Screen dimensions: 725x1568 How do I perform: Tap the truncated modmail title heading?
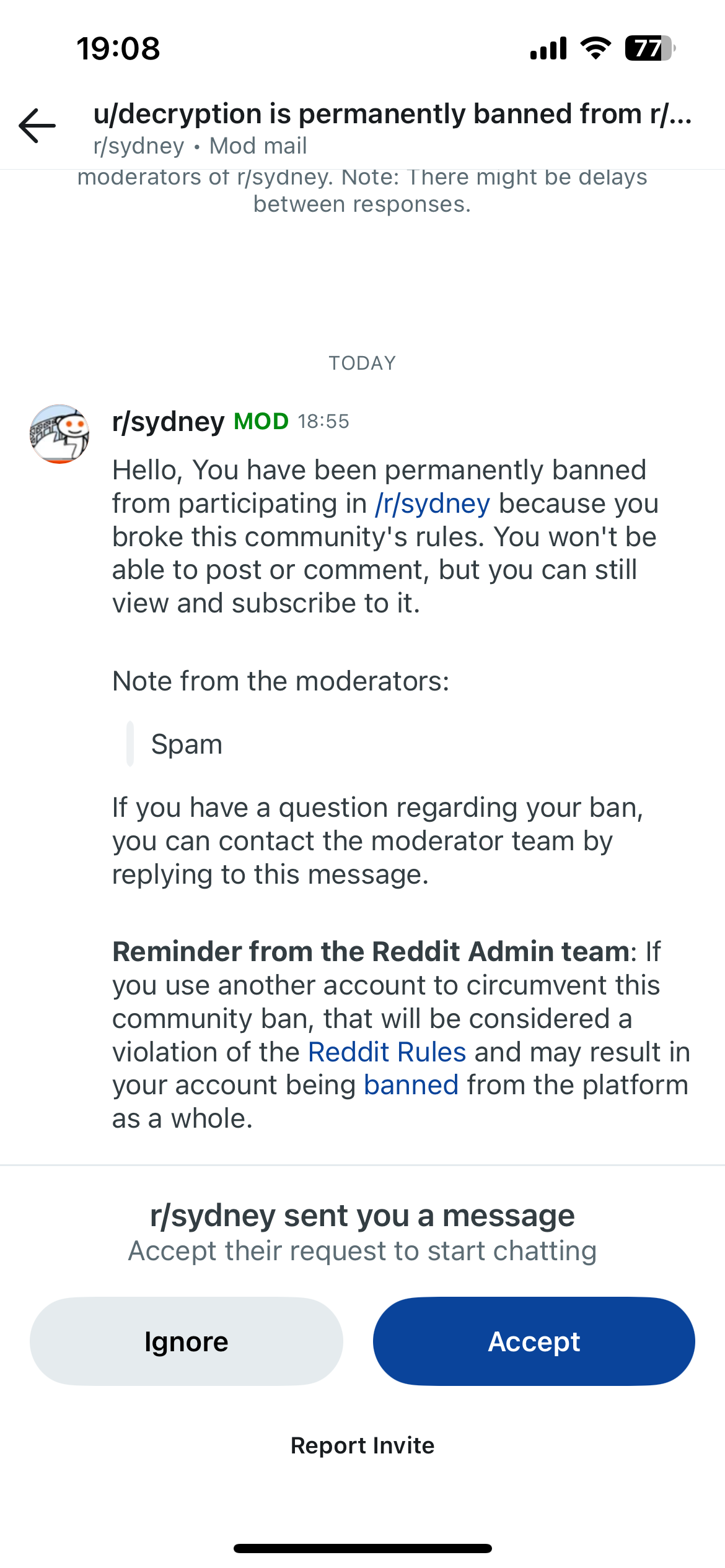pos(392,114)
